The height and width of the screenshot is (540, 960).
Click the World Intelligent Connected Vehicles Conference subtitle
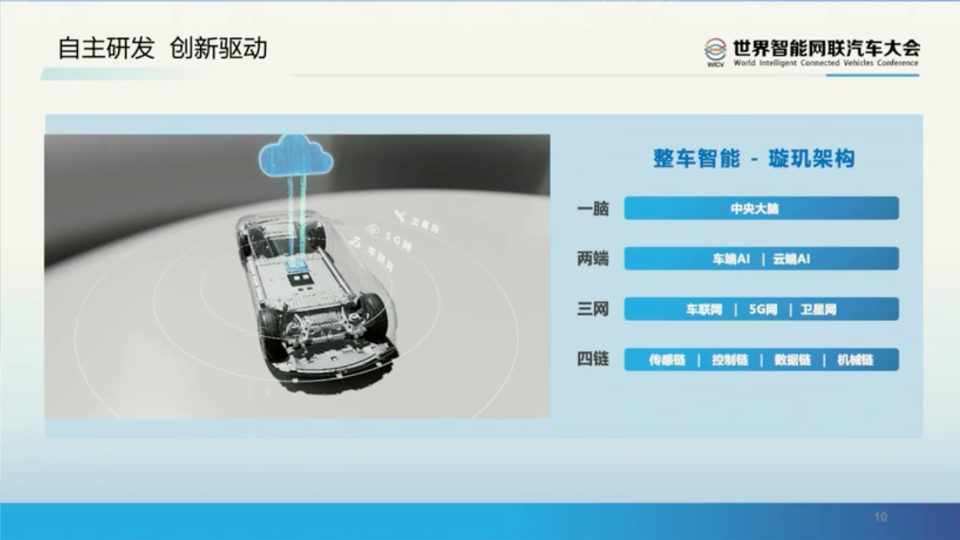826,63
